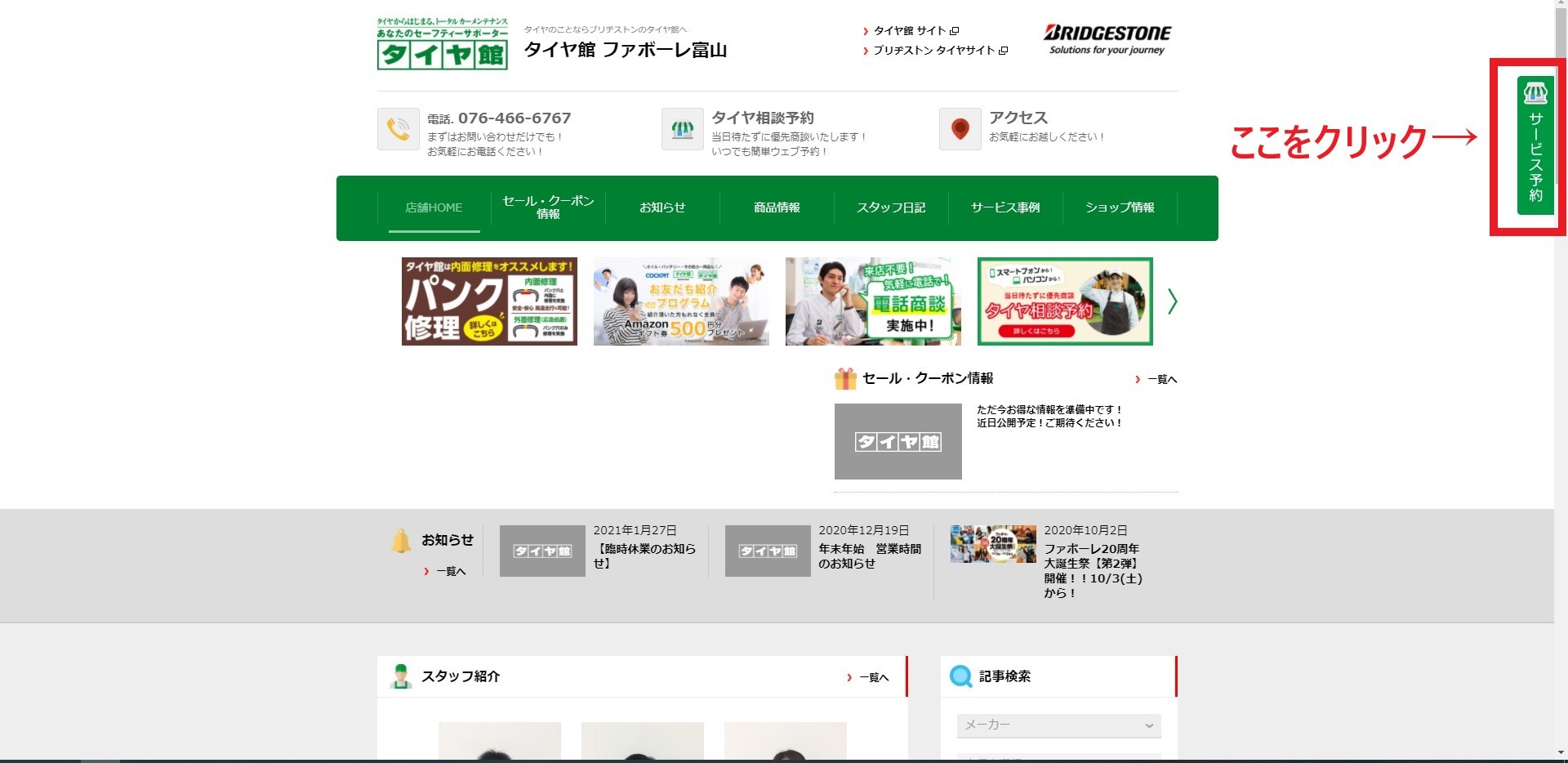Click the phone handset icon
This screenshot has width=1568, height=763.
click(399, 129)
